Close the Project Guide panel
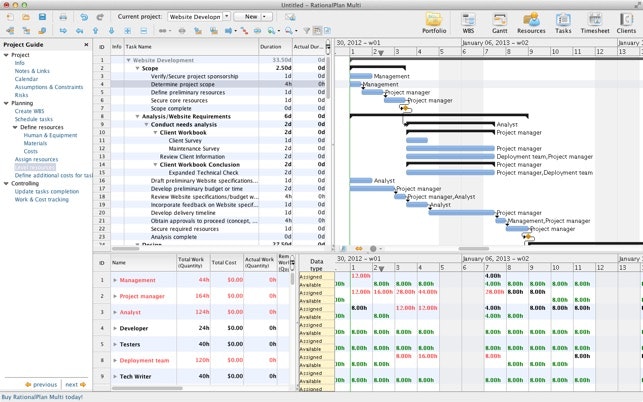This screenshot has height=402, width=643. [86, 45]
